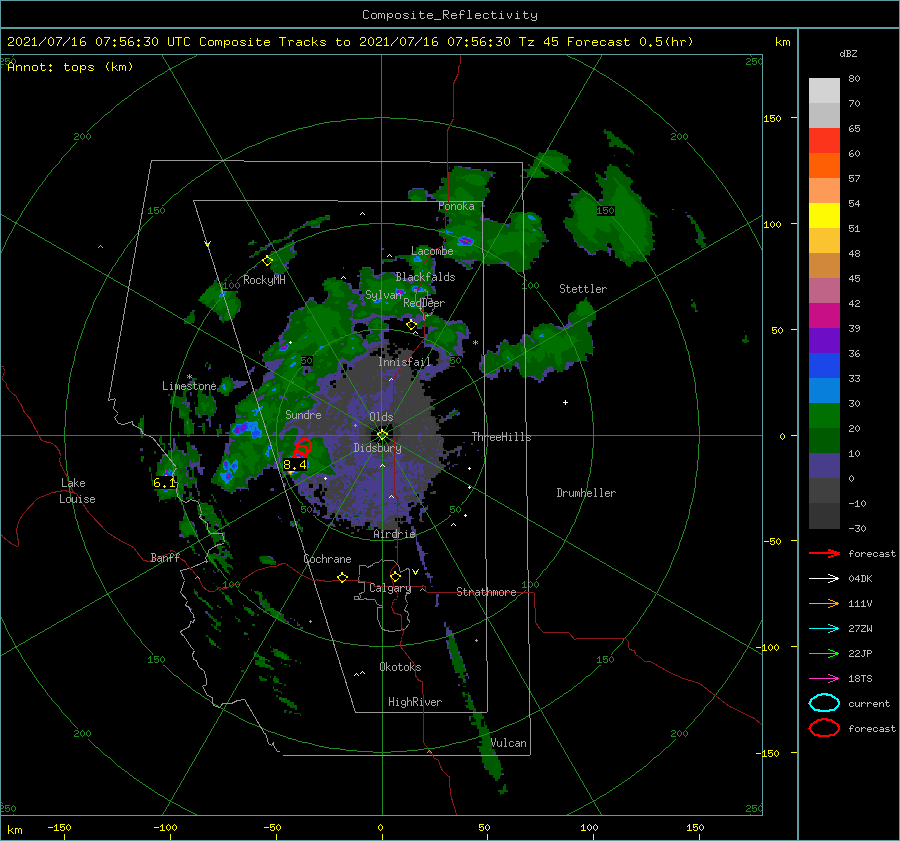Click the Limestone label
This screenshot has width=900, height=841.
coord(189,386)
